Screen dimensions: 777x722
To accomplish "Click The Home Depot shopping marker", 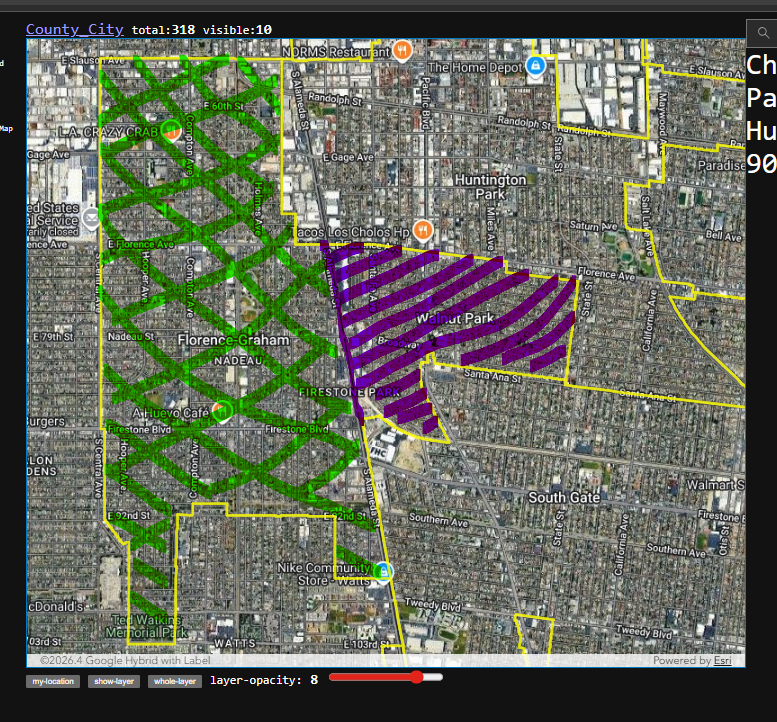I will coord(535,66).
